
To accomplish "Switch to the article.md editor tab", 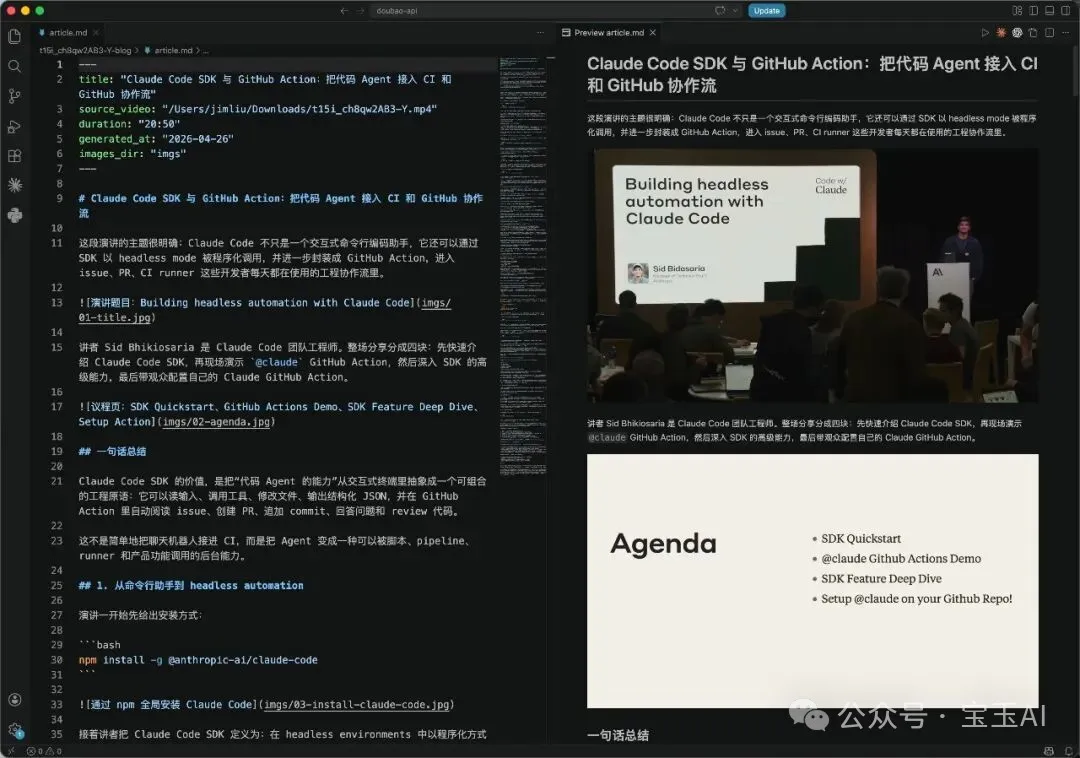I will pyautogui.click(x=68, y=32).
